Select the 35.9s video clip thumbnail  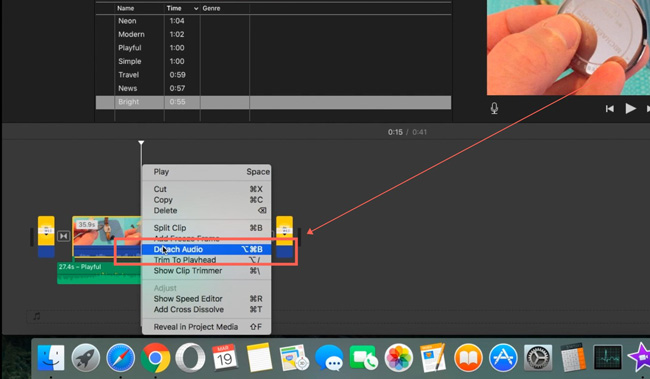(107, 237)
